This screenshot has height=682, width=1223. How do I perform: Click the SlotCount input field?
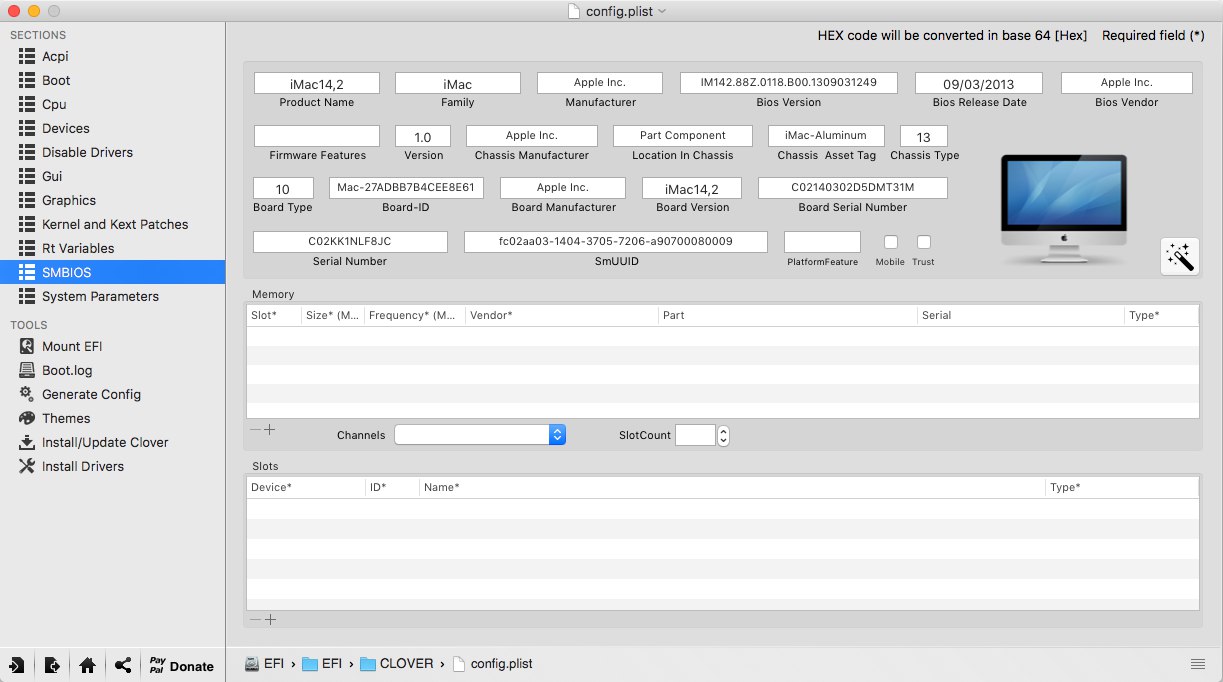695,435
